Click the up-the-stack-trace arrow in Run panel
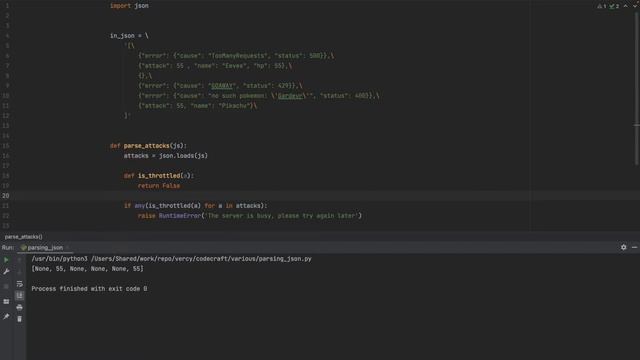640x360 pixels. pyautogui.click(x=19, y=260)
